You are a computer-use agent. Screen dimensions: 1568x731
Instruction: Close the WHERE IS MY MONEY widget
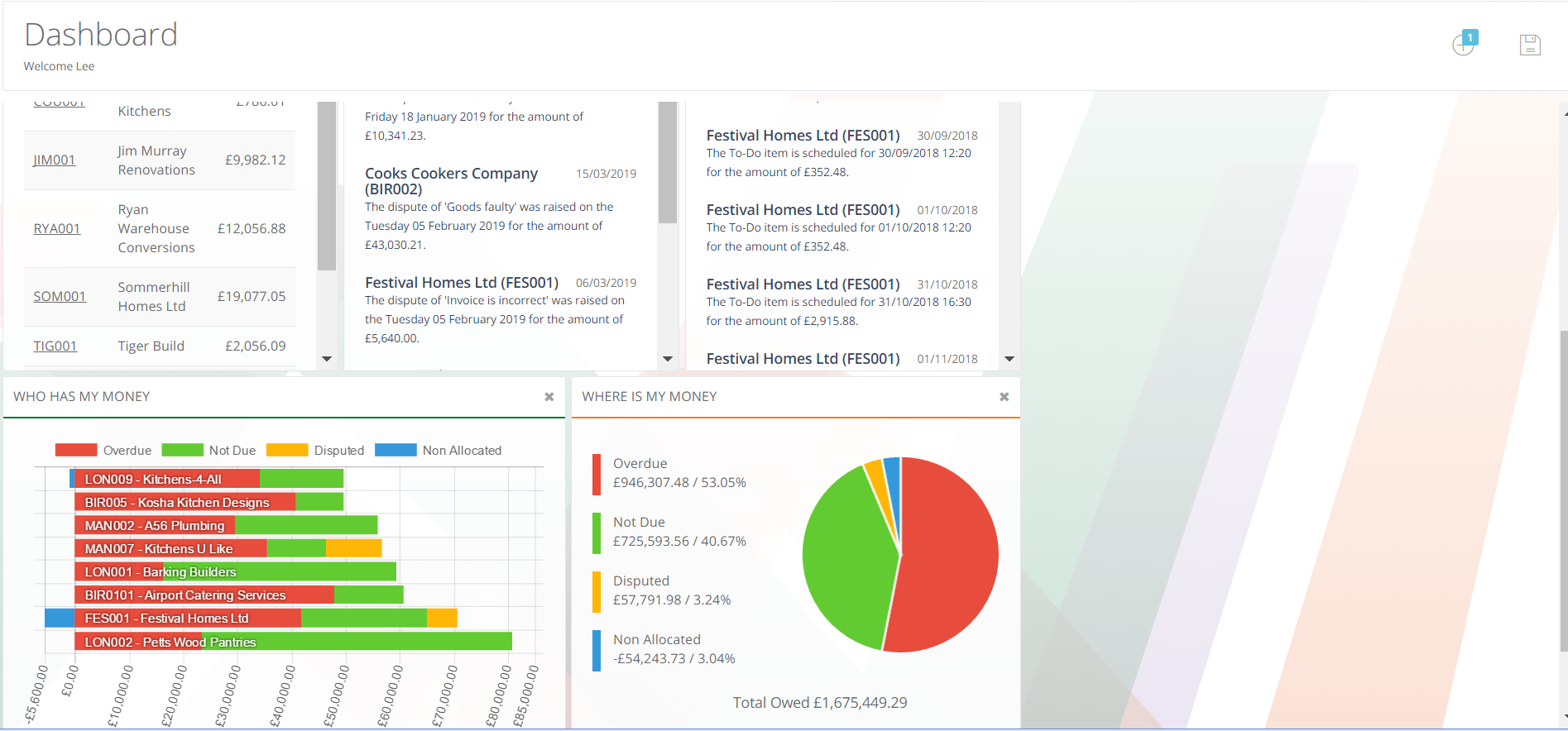1004,397
